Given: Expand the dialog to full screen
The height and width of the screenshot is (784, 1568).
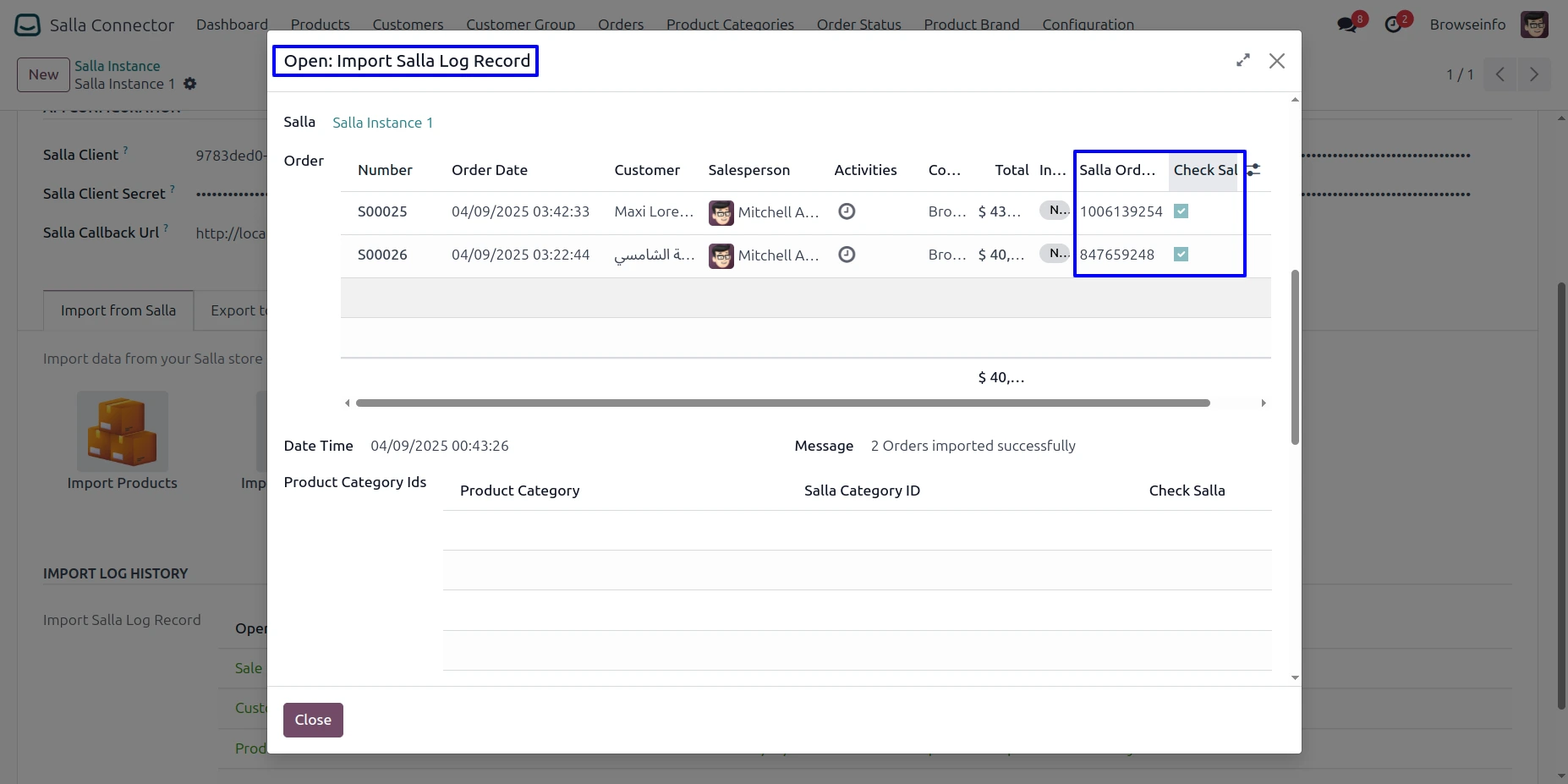Looking at the screenshot, I should (x=1242, y=61).
